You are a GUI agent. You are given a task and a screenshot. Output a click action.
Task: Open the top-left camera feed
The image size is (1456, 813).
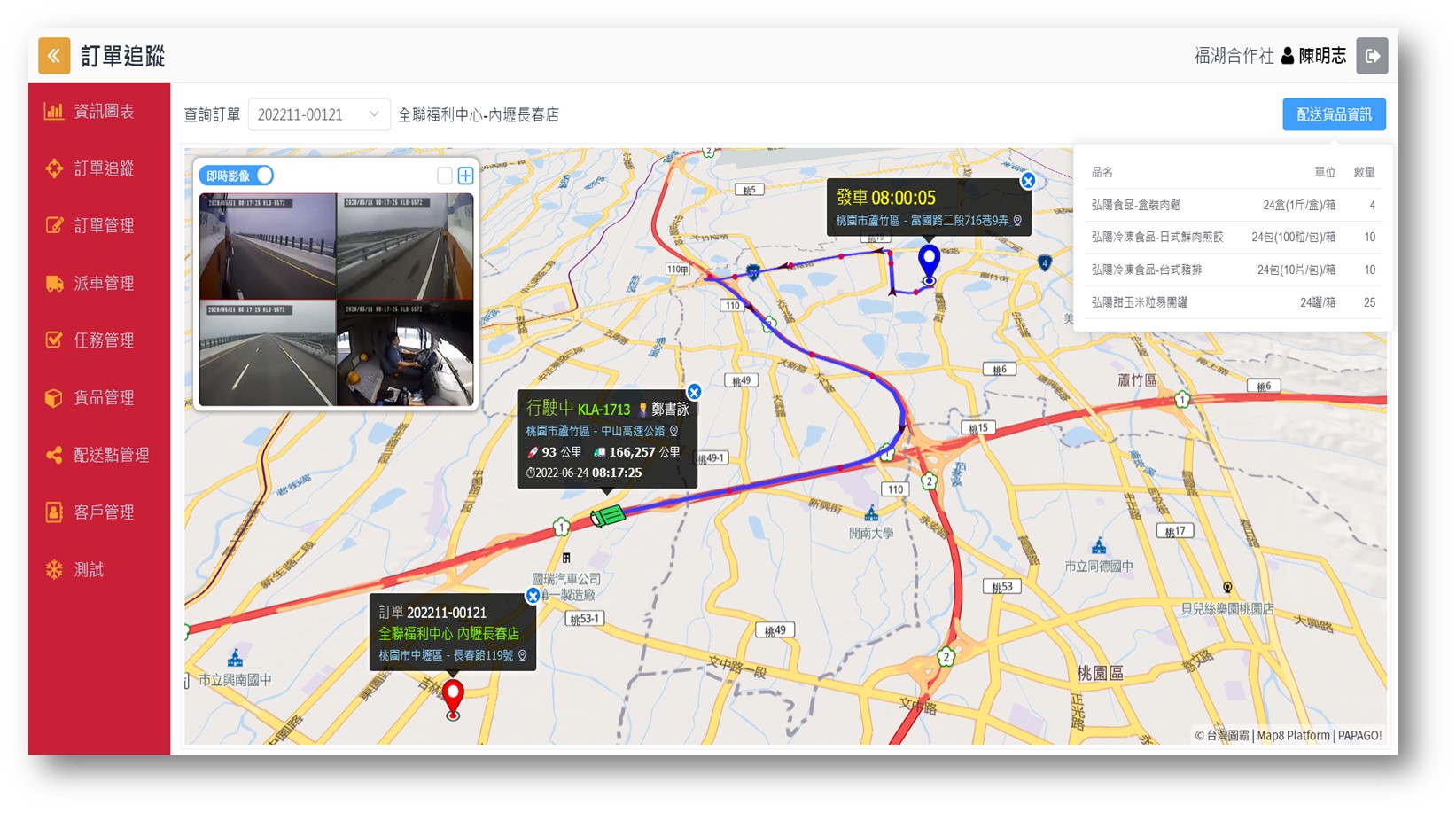(268, 246)
